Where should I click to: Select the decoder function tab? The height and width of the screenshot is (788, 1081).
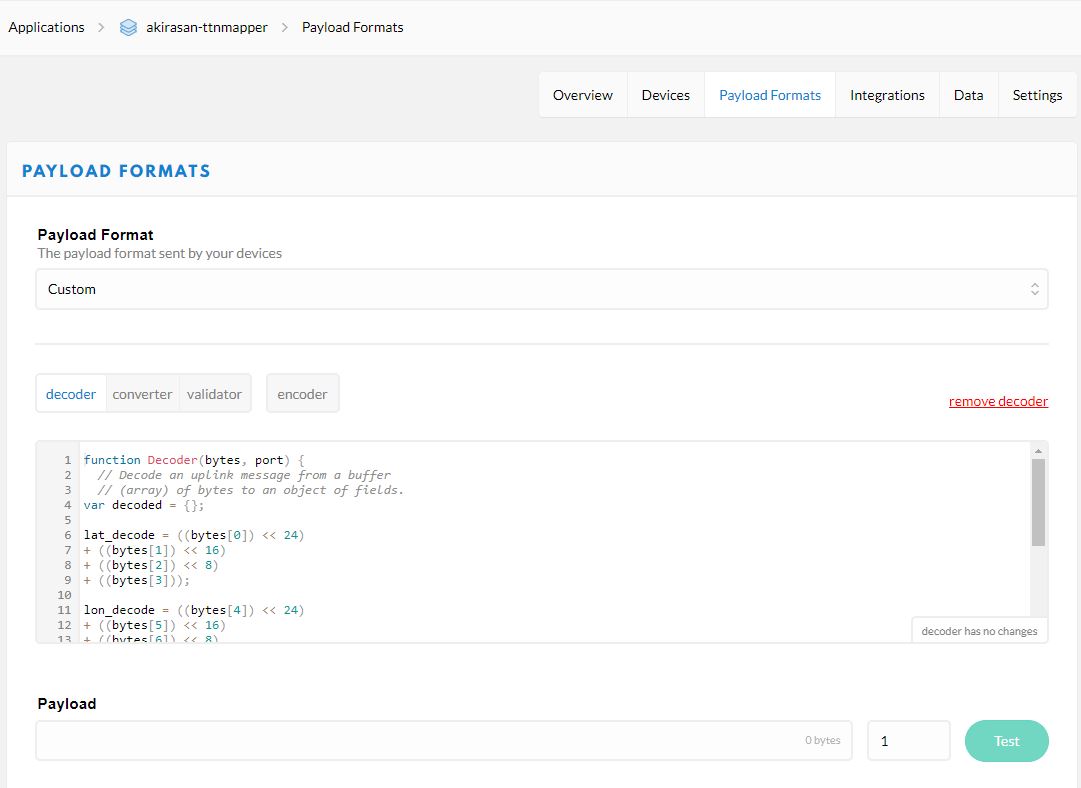[71, 394]
